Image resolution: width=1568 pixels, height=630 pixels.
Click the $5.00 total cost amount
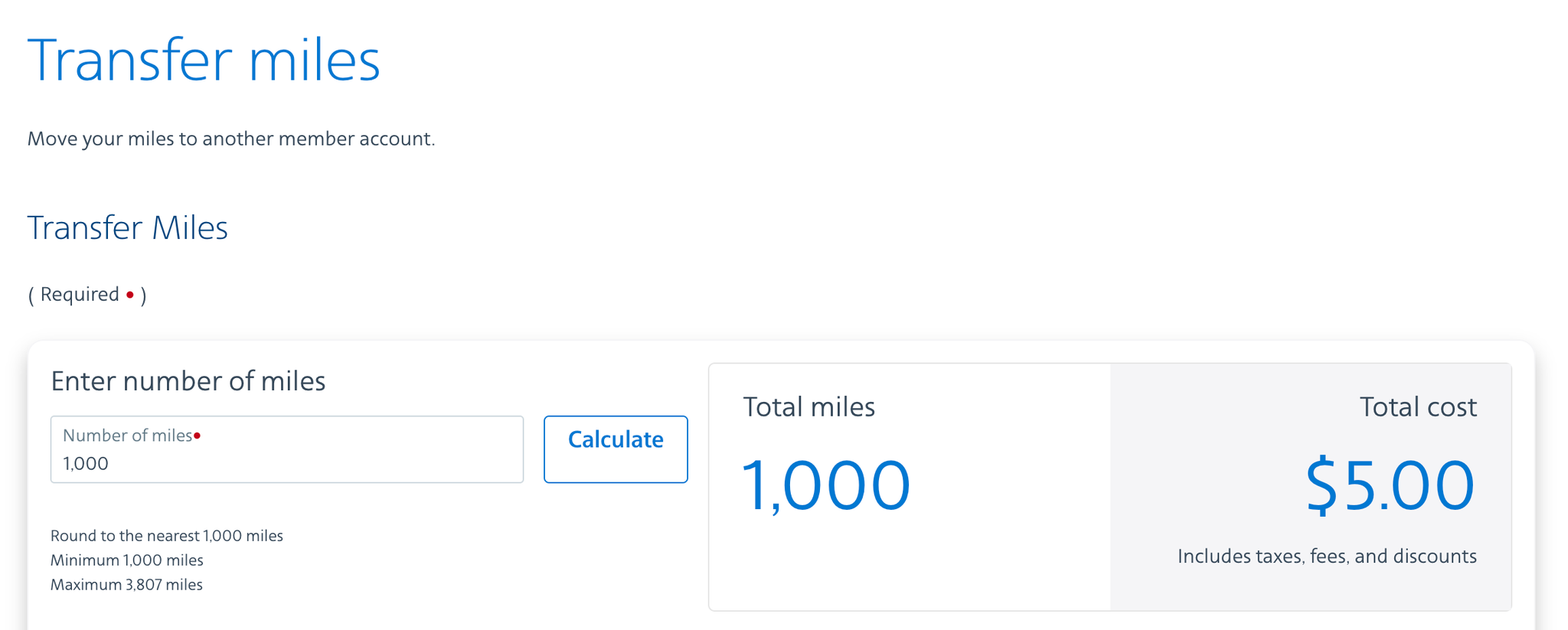(x=1390, y=484)
